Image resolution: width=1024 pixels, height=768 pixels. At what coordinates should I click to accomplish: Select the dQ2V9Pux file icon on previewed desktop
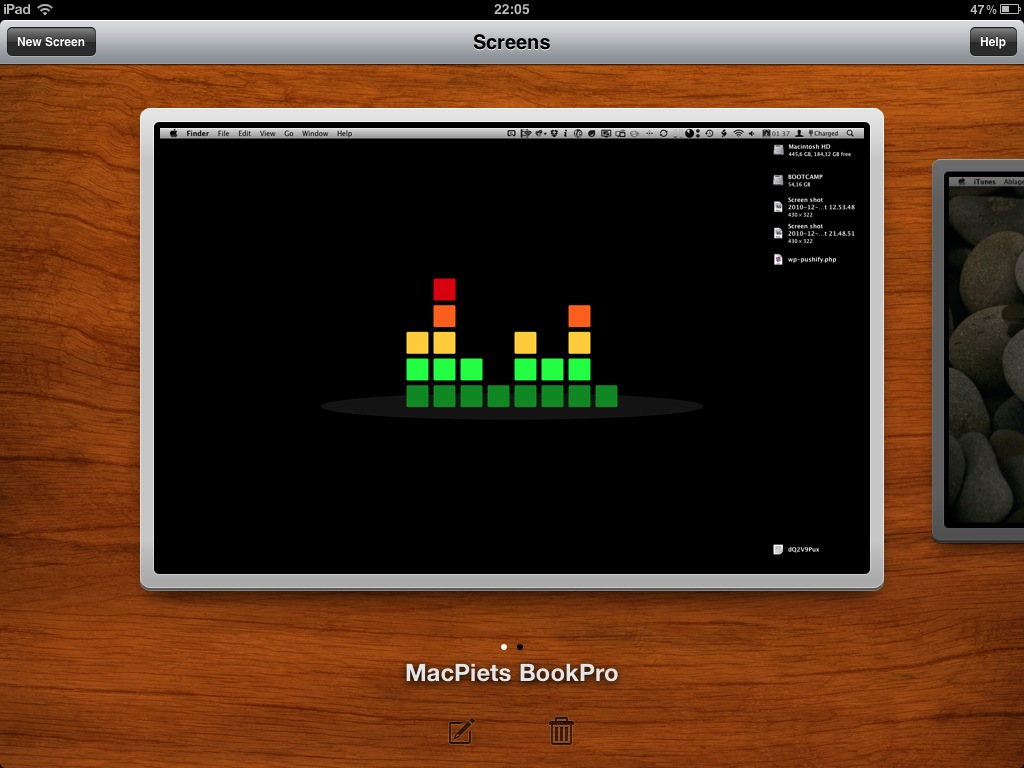tap(778, 549)
